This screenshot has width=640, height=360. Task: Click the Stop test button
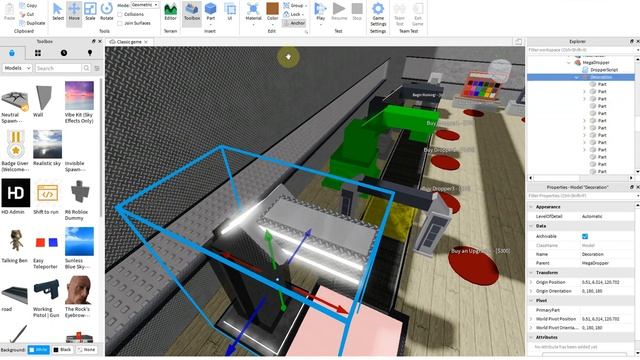[357, 12]
